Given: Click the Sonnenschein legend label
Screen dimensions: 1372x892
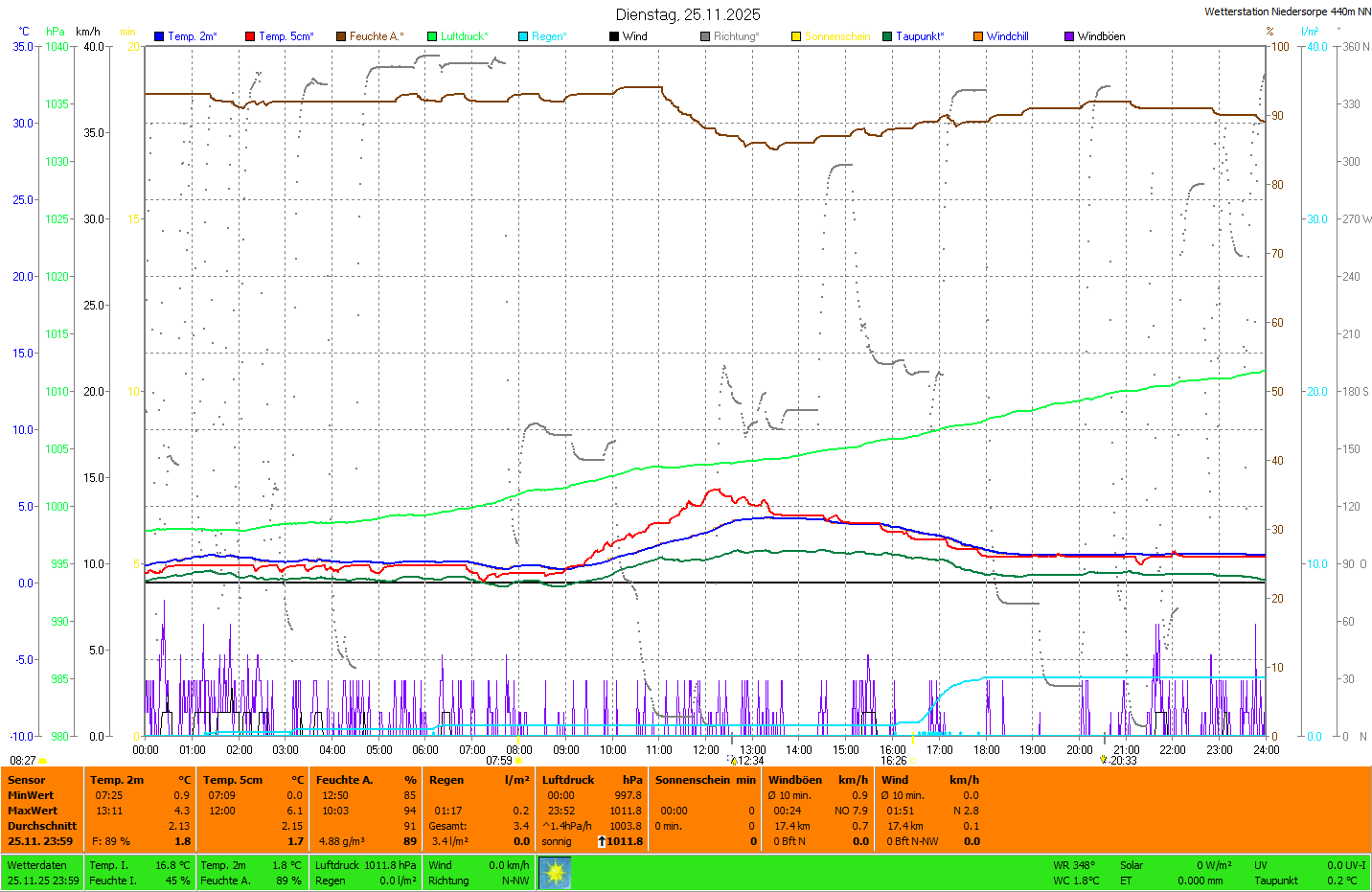Looking at the screenshot, I should click(836, 36).
